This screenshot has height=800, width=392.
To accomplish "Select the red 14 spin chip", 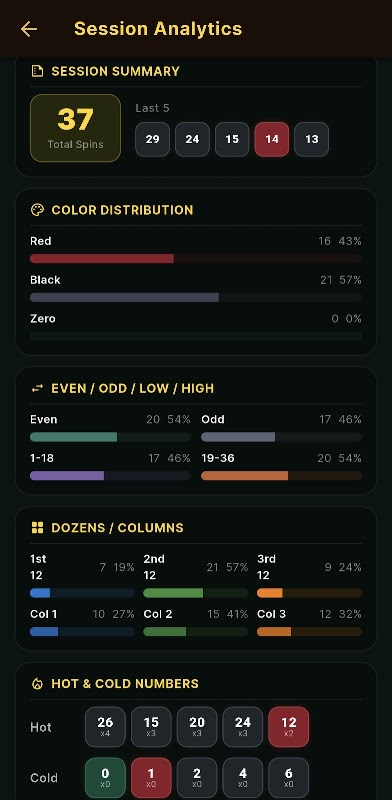I will coord(272,139).
